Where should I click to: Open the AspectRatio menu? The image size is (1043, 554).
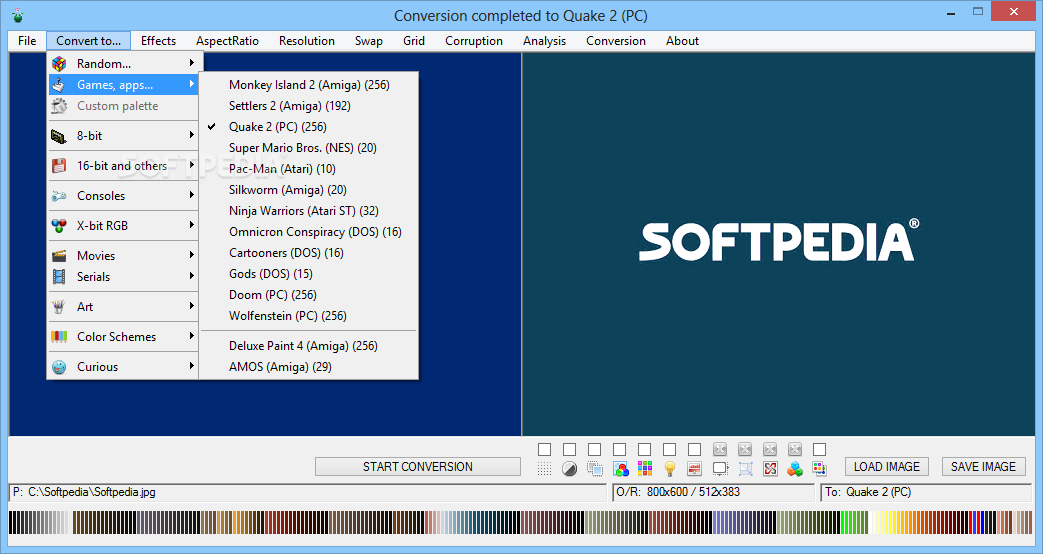click(x=227, y=41)
